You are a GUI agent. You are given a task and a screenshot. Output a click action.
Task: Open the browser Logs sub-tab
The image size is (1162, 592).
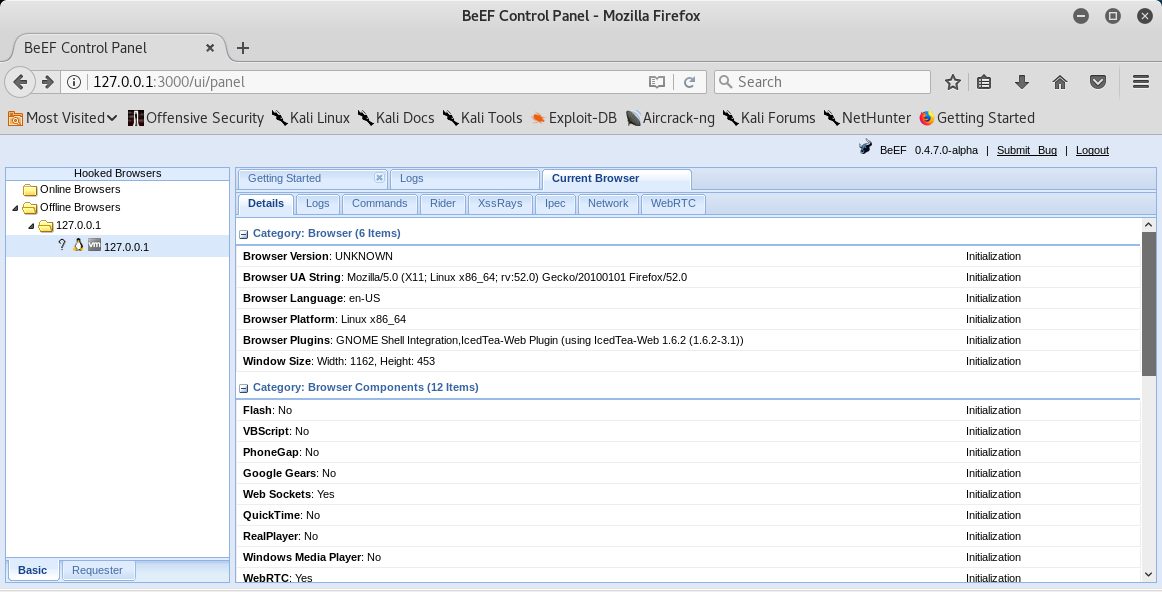point(317,204)
